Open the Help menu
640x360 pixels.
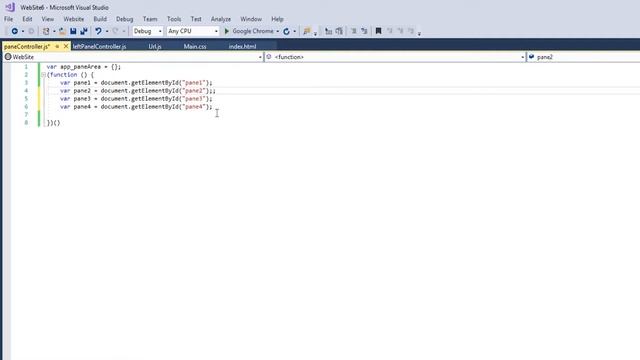(277, 19)
